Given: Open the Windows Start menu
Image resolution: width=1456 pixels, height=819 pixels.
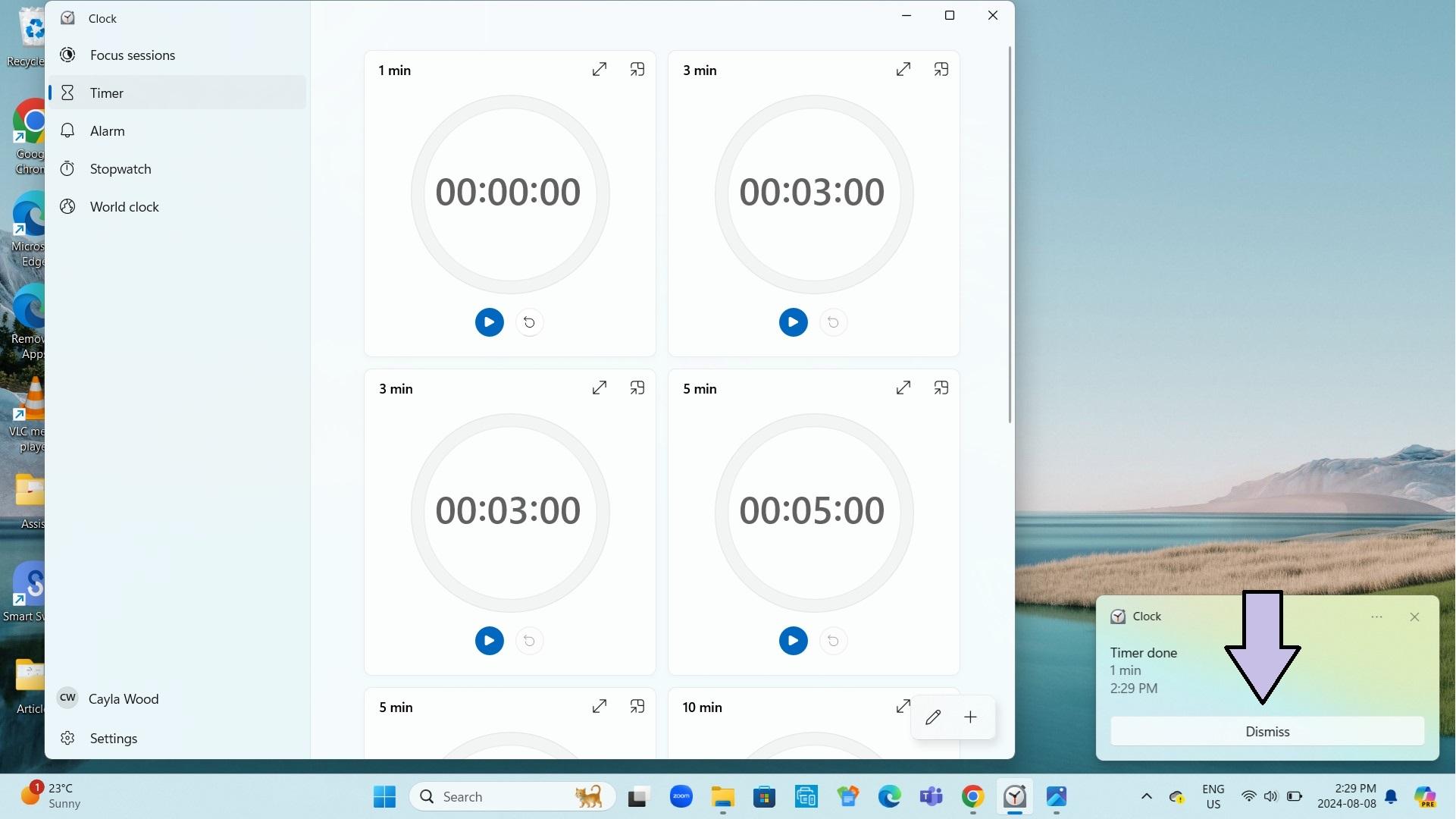Looking at the screenshot, I should 385,797.
